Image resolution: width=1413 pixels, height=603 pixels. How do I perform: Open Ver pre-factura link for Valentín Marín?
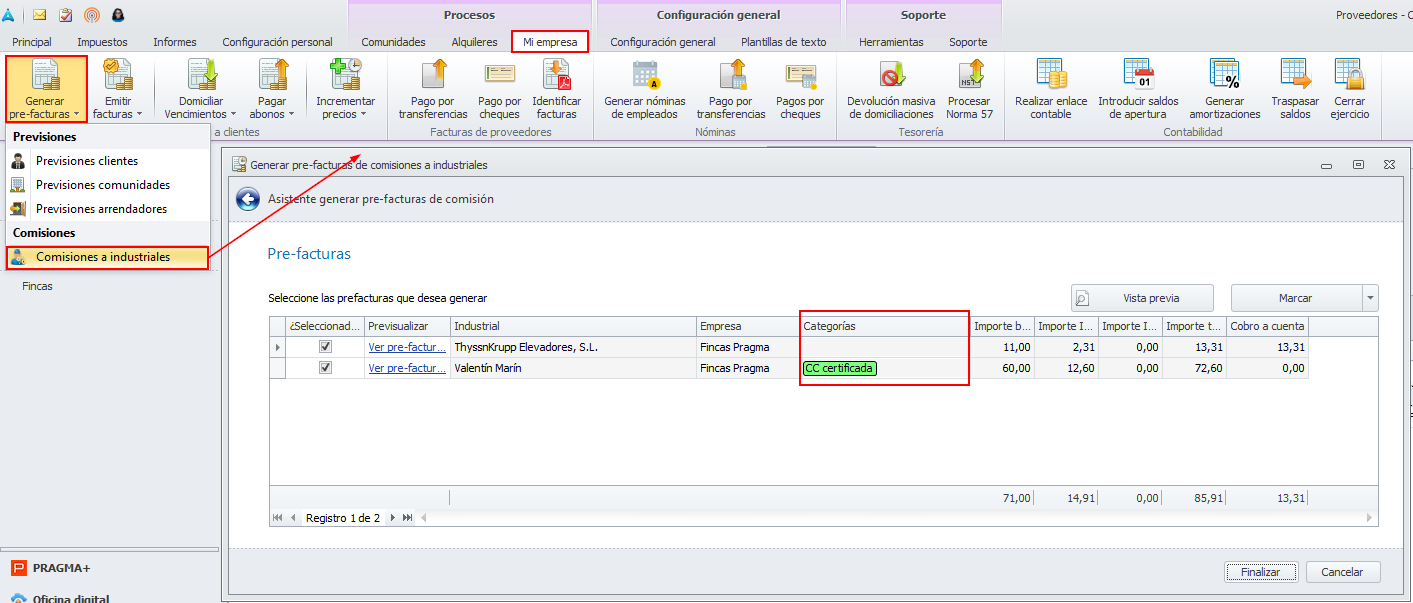(407, 368)
